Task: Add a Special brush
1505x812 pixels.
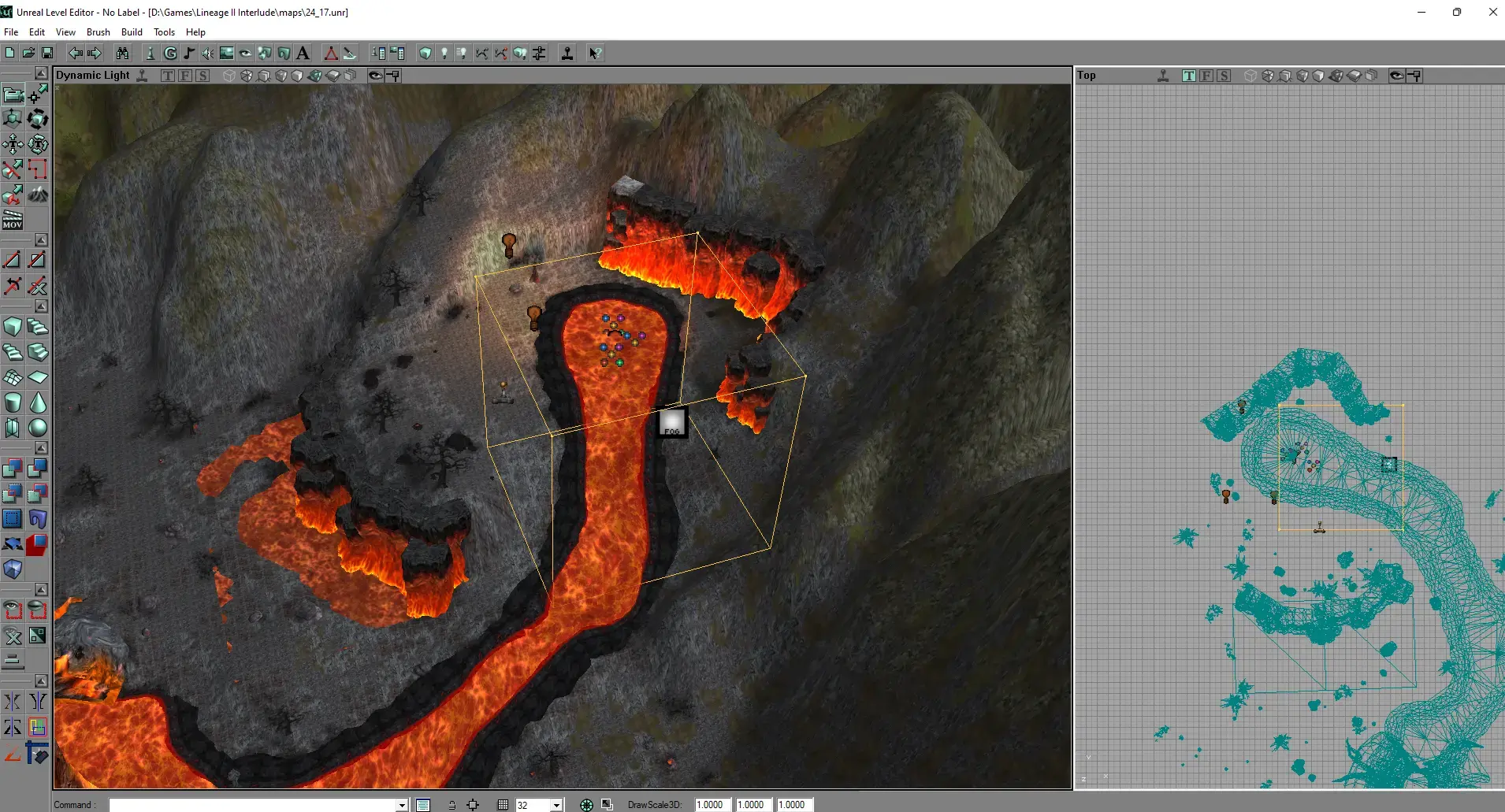Action: (13, 519)
